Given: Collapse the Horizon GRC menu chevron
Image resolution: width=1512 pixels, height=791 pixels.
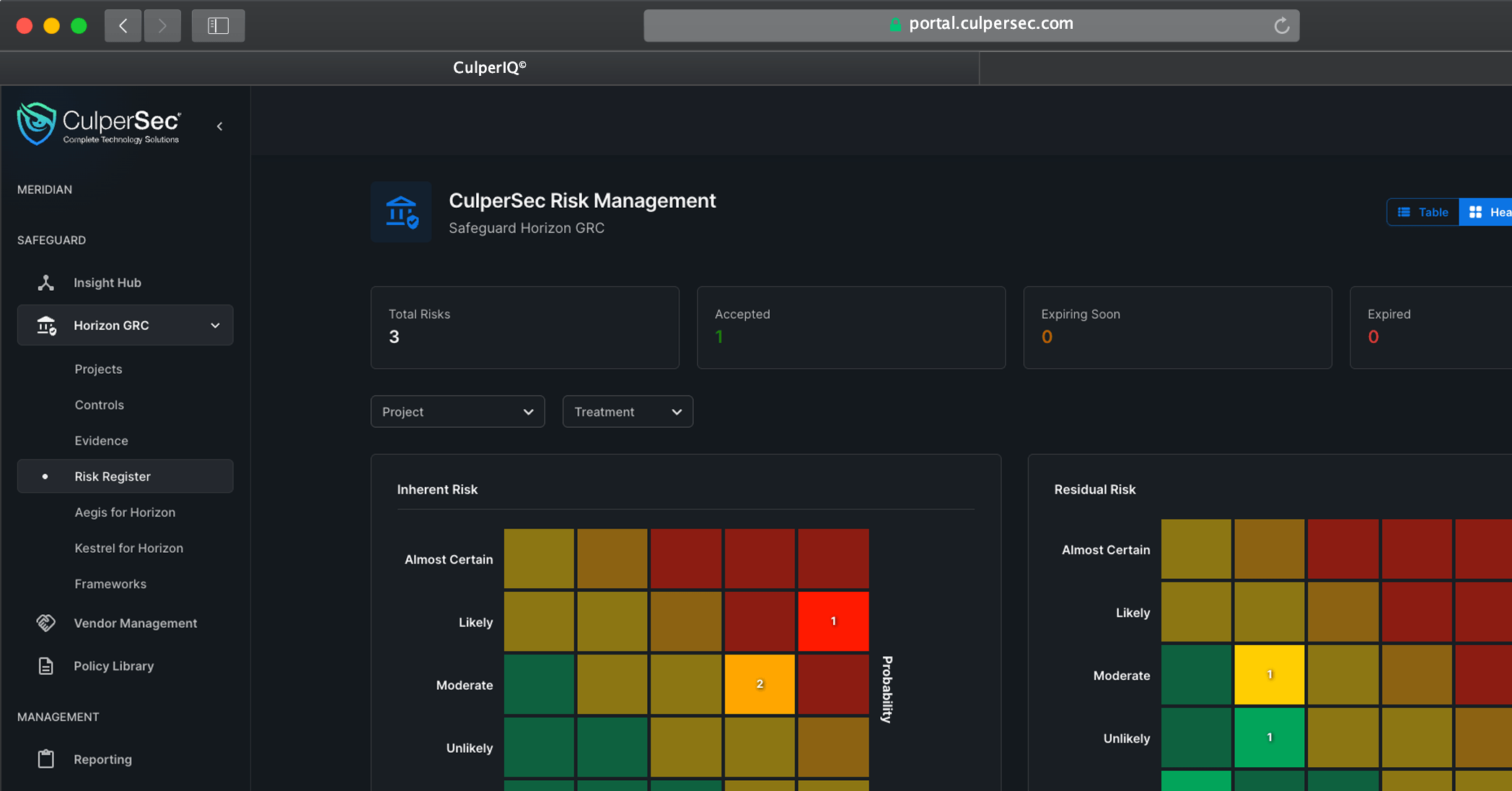Looking at the screenshot, I should click(x=215, y=325).
